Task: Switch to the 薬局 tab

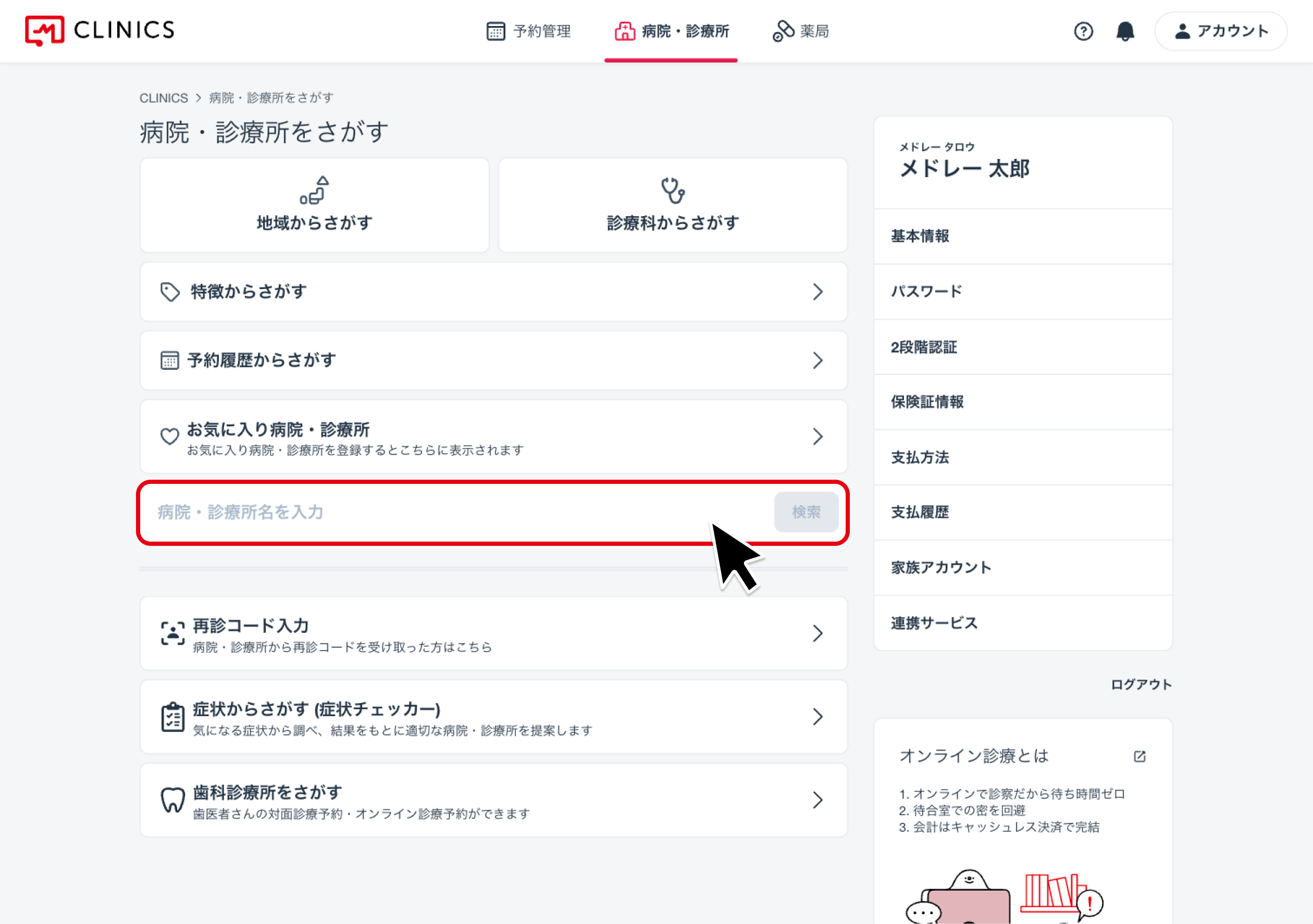Action: pyautogui.click(x=801, y=31)
